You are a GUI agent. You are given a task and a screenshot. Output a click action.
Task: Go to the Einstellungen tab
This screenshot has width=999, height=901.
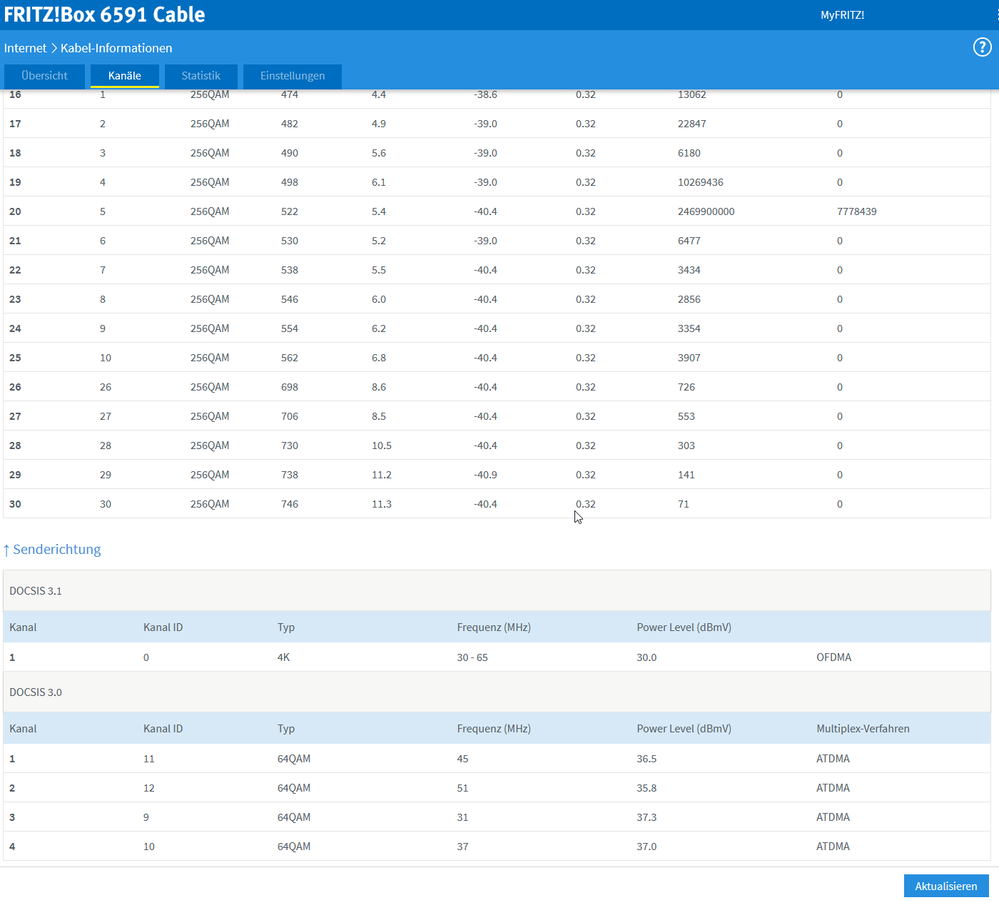point(292,76)
